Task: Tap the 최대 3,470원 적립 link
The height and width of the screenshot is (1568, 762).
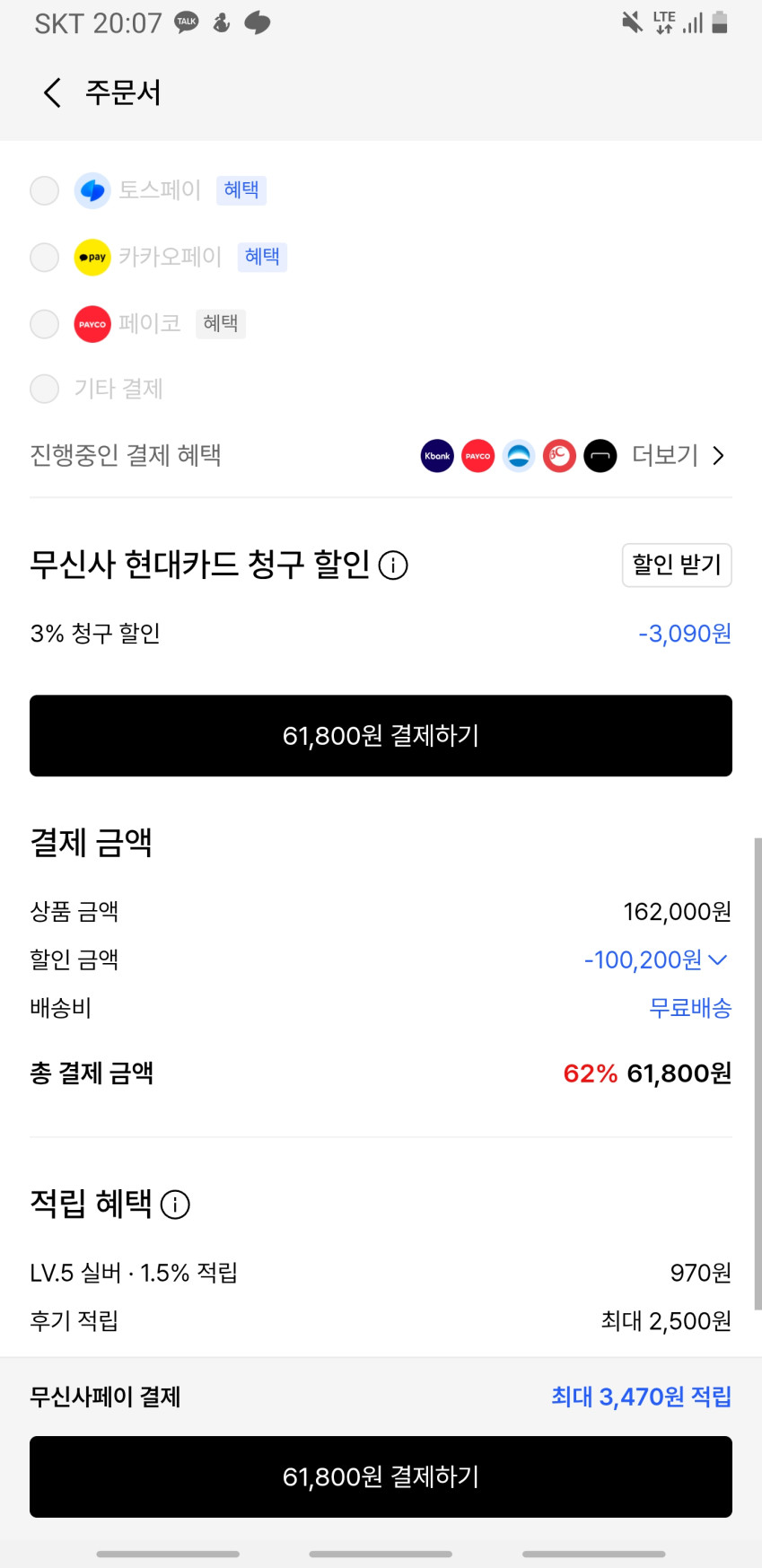Action: coord(641,1397)
